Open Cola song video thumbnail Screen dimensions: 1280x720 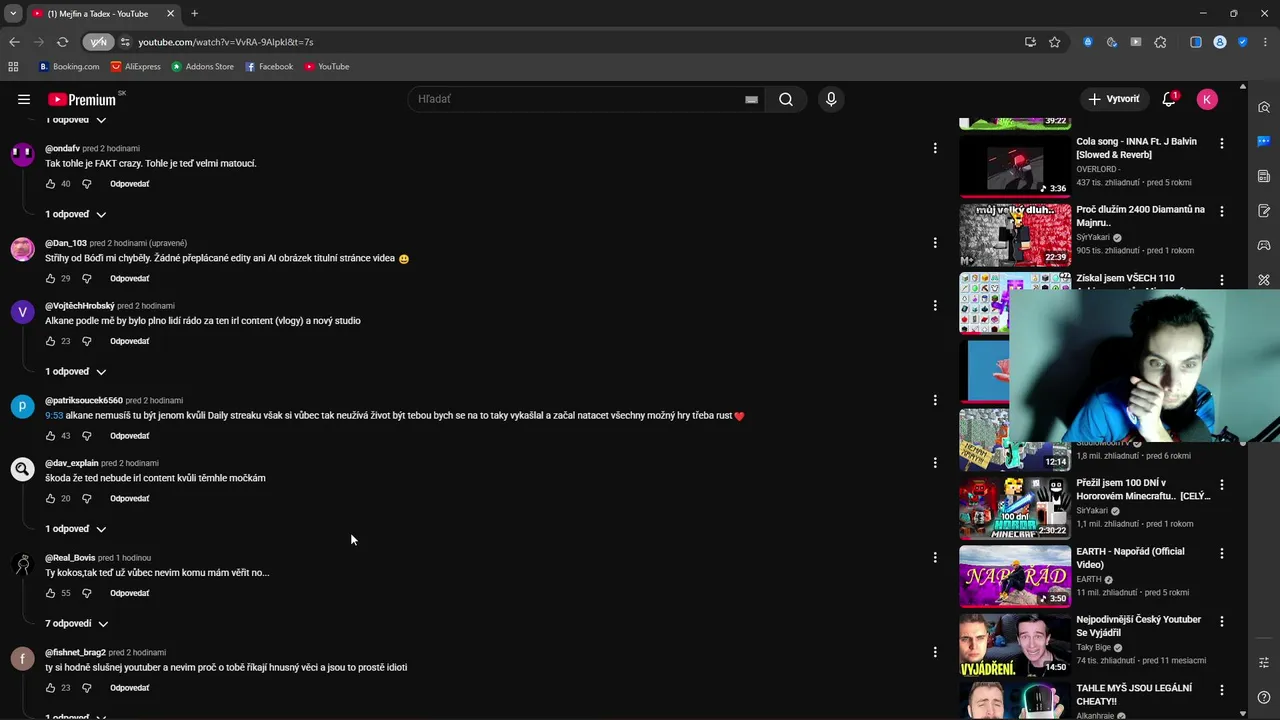tap(1015, 165)
